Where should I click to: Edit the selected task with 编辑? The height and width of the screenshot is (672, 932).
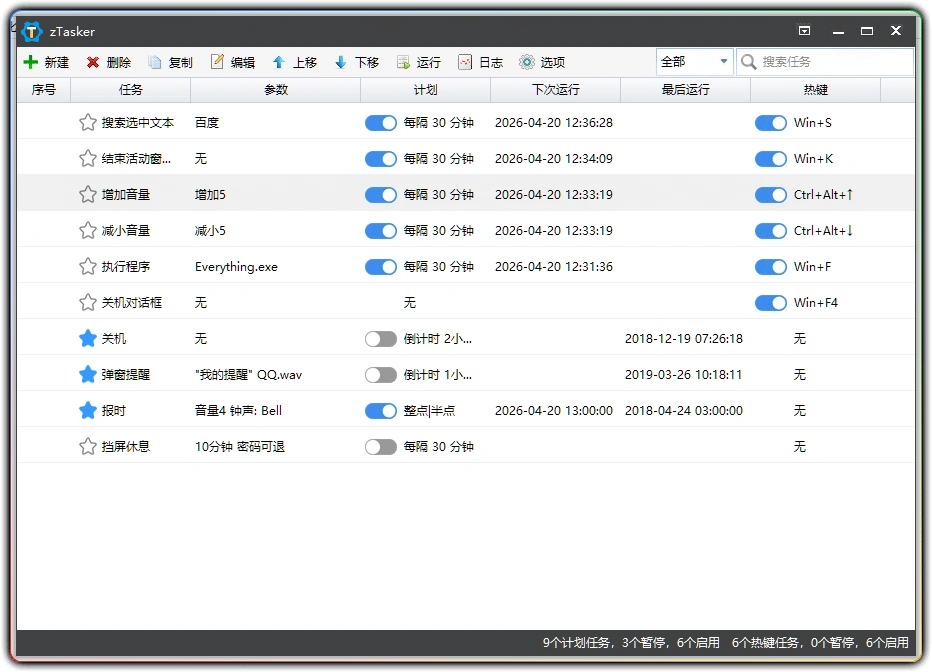[x=232, y=61]
